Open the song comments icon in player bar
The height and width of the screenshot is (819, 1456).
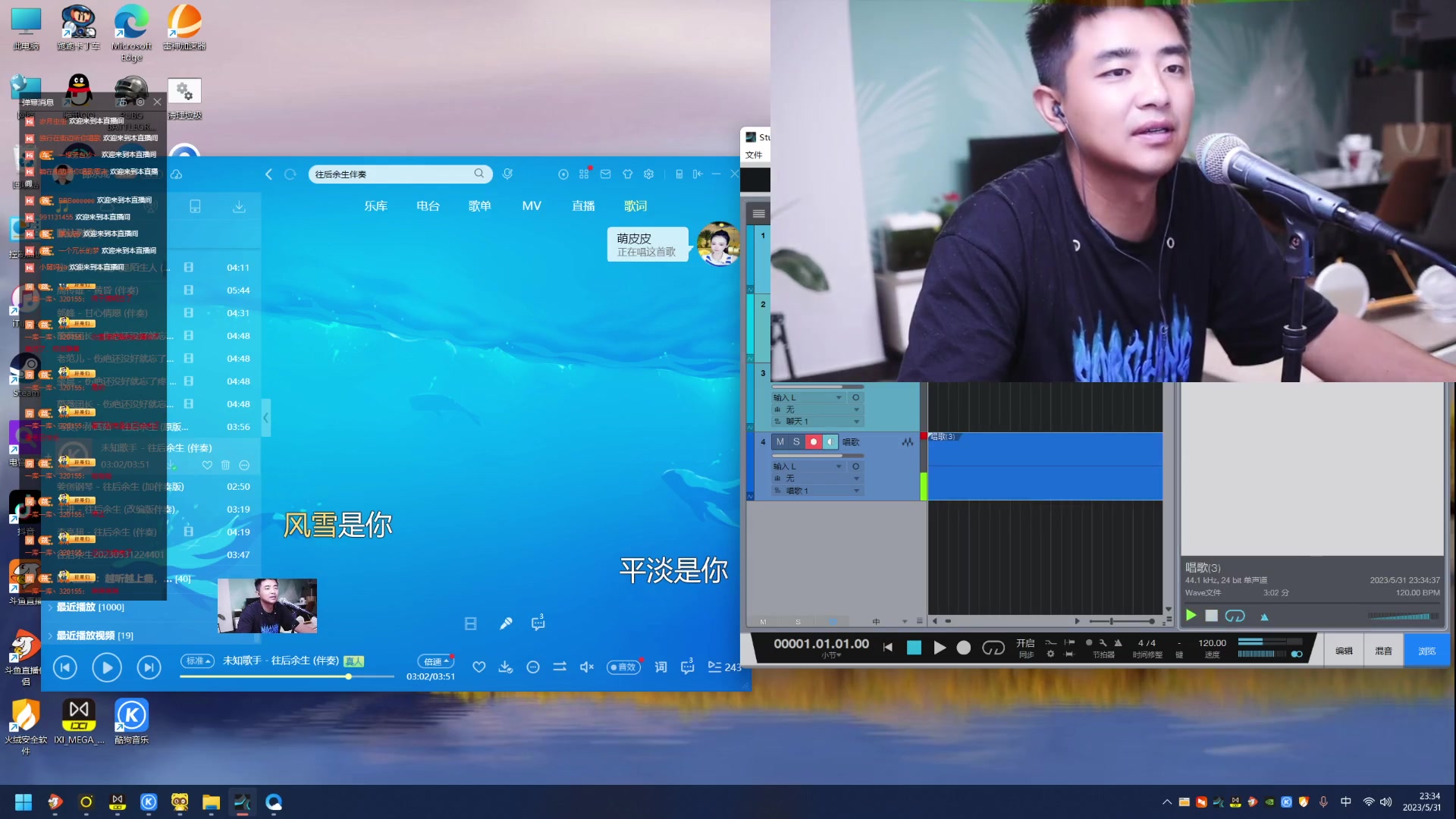click(x=688, y=667)
